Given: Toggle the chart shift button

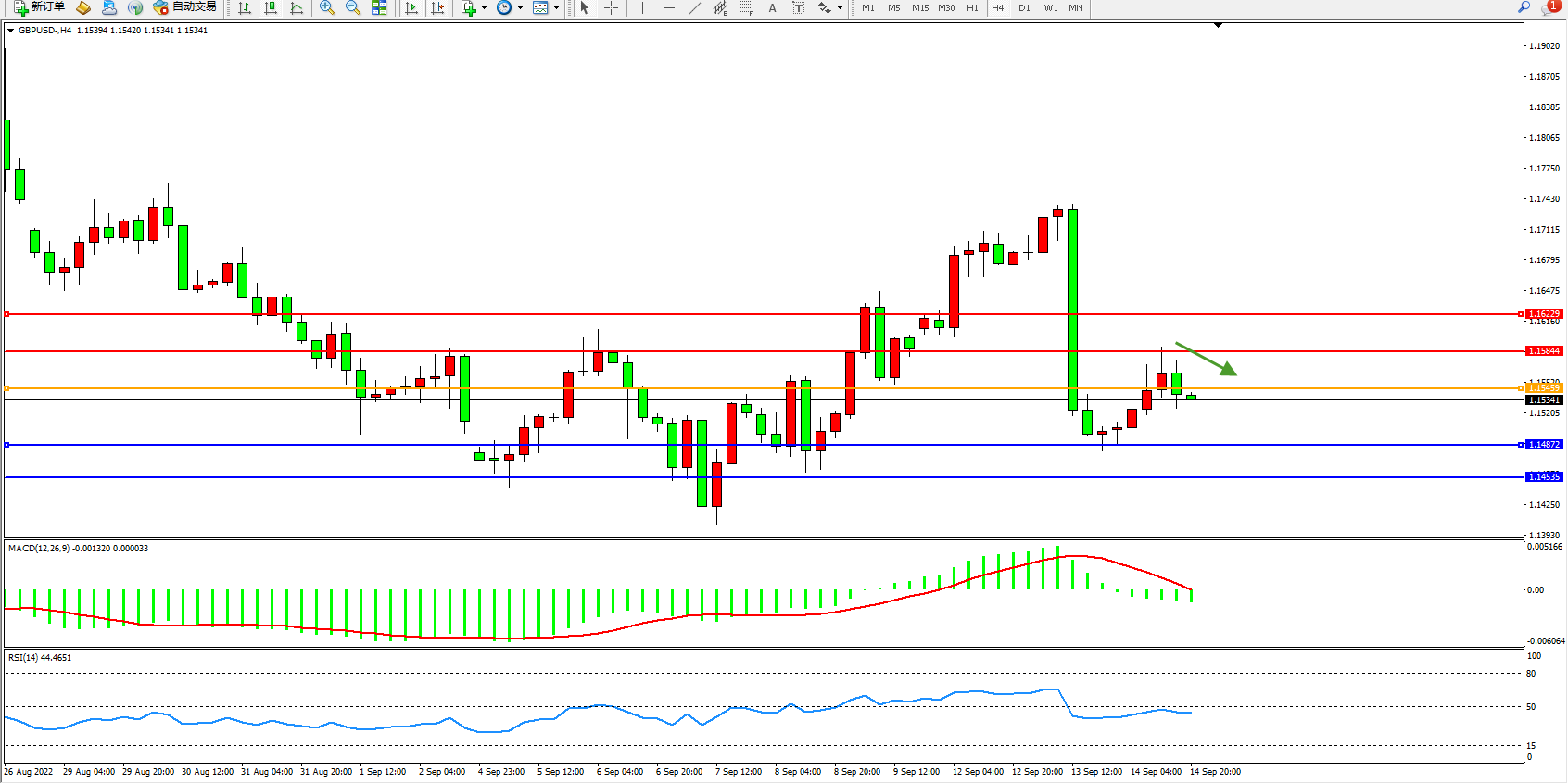Looking at the screenshot, I should click(437, 8).
